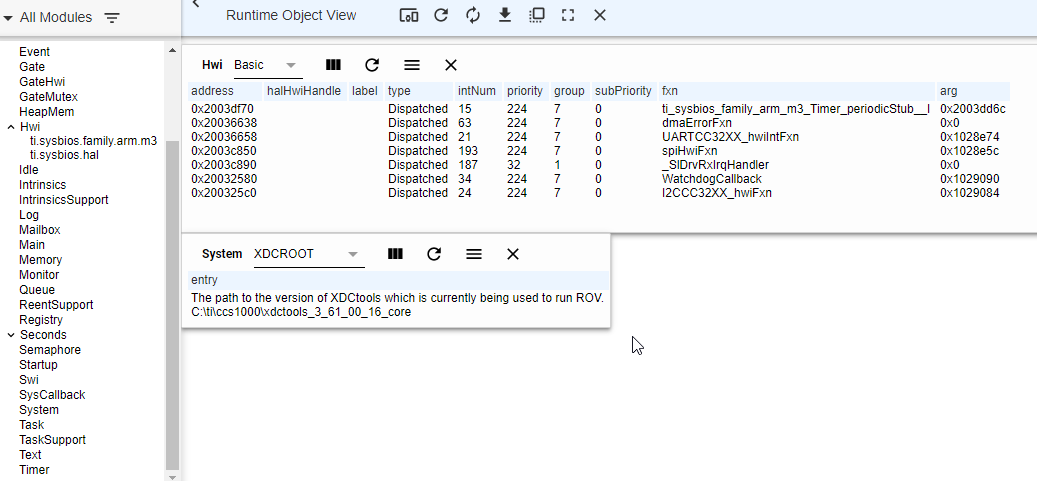Click the download/save icon in top toolbar
Viewport: 1037px width, 481px height.
pos(505,15)
